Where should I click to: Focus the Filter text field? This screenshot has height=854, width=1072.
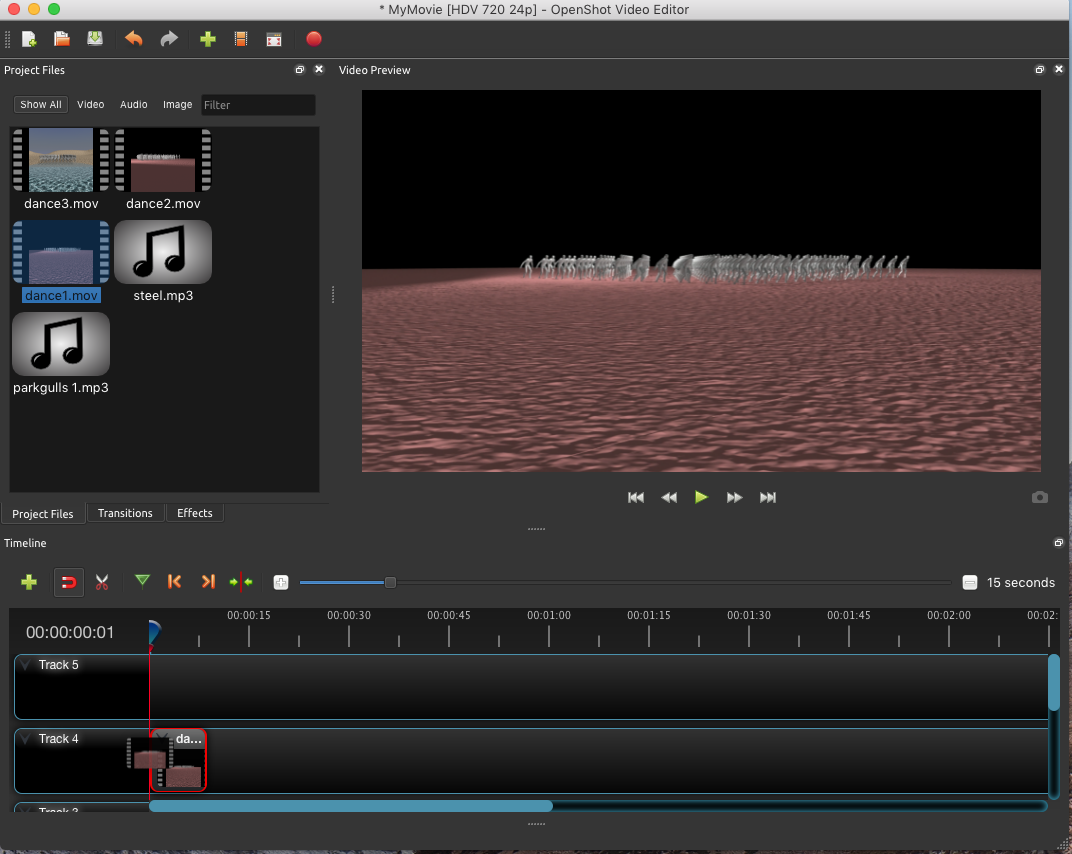click(x=258, y=105)
